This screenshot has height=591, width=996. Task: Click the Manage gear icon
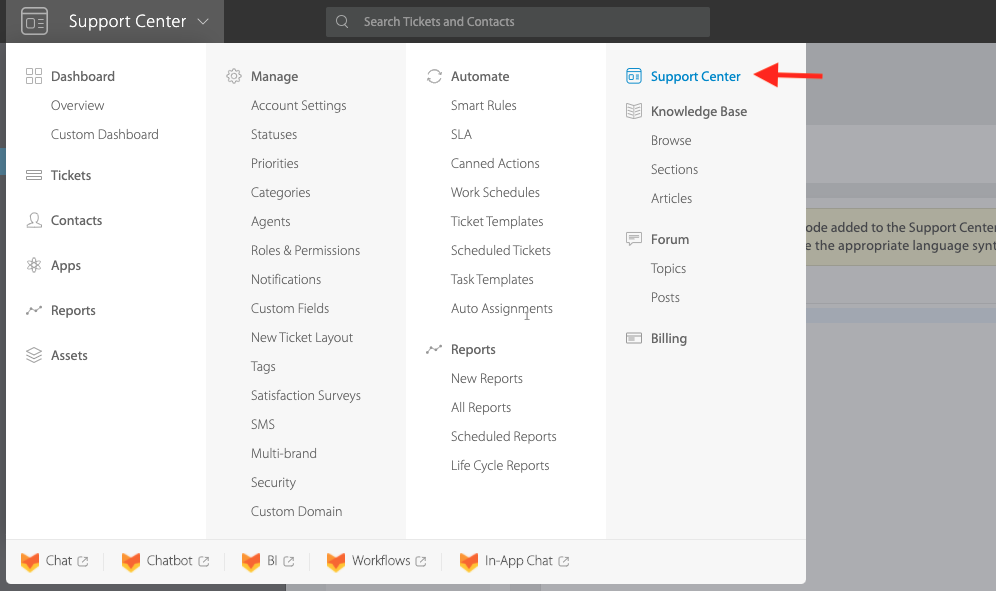tap(234, 76)
